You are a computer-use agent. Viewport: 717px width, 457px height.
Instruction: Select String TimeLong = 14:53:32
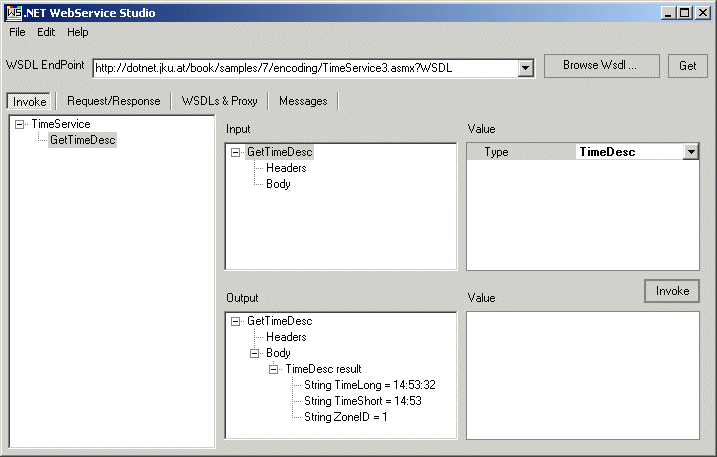370,385
